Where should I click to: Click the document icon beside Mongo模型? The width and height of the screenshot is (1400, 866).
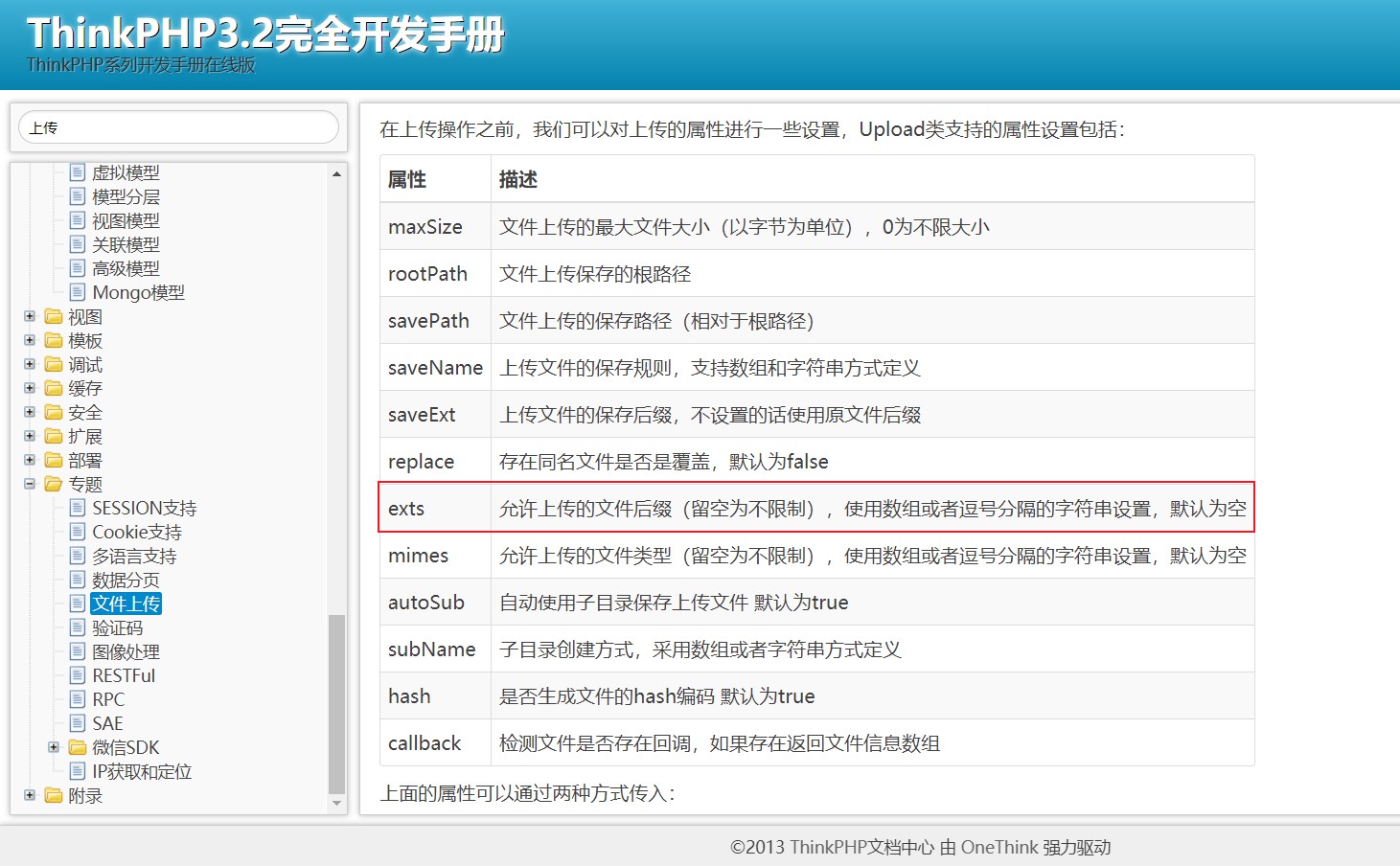[x=78, y=292]
